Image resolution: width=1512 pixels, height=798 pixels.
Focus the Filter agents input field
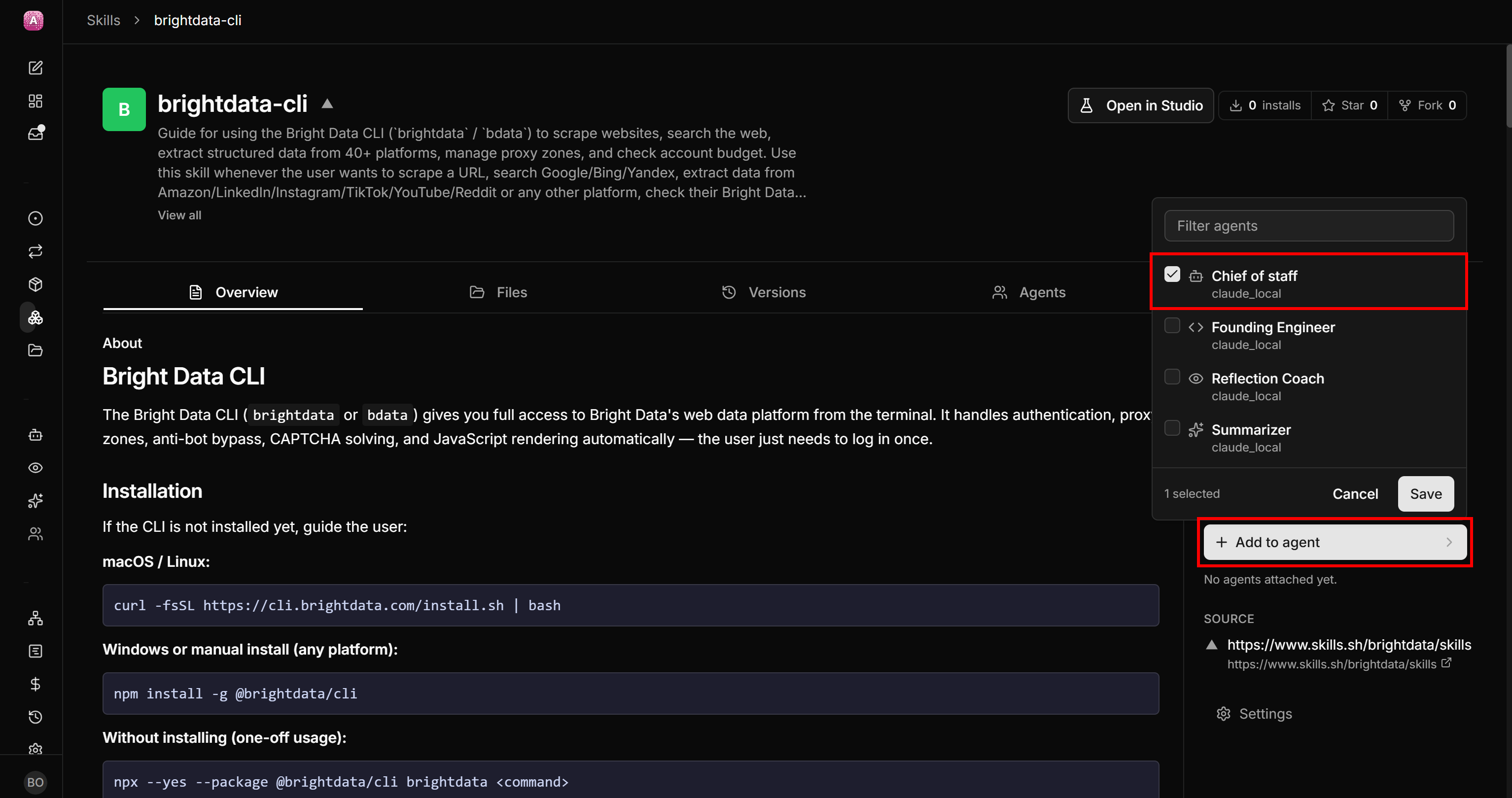click(x=1309, y=226)
